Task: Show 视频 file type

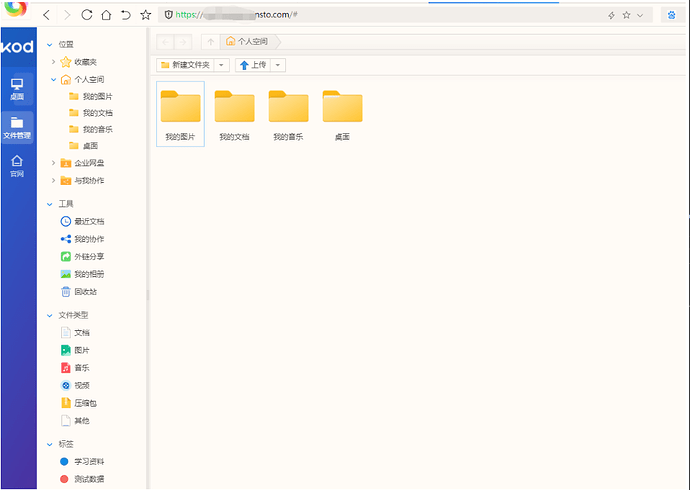Action: [x=81, y=385]
